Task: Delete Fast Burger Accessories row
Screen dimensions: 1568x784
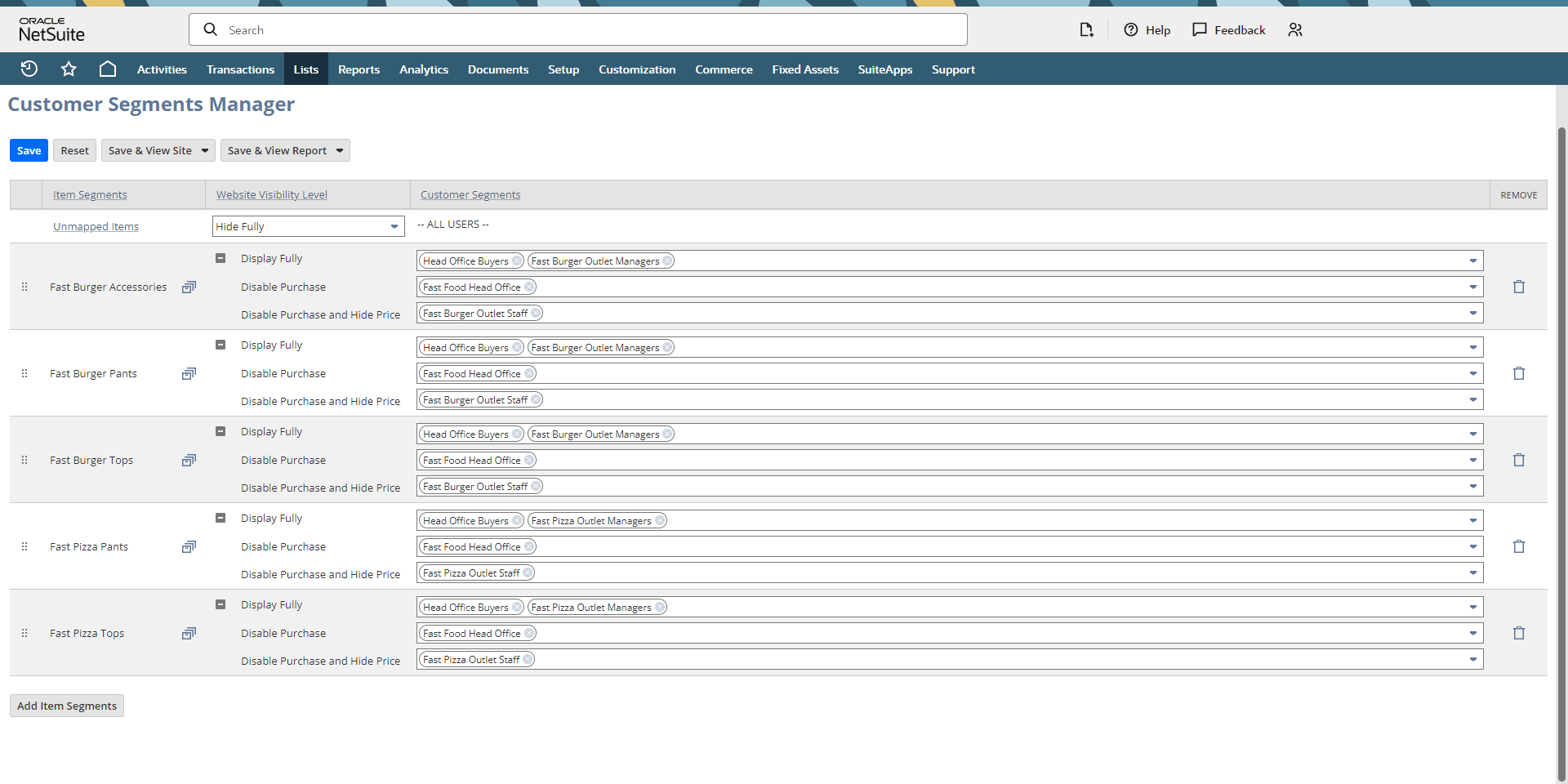Action: coord(1519,287)
